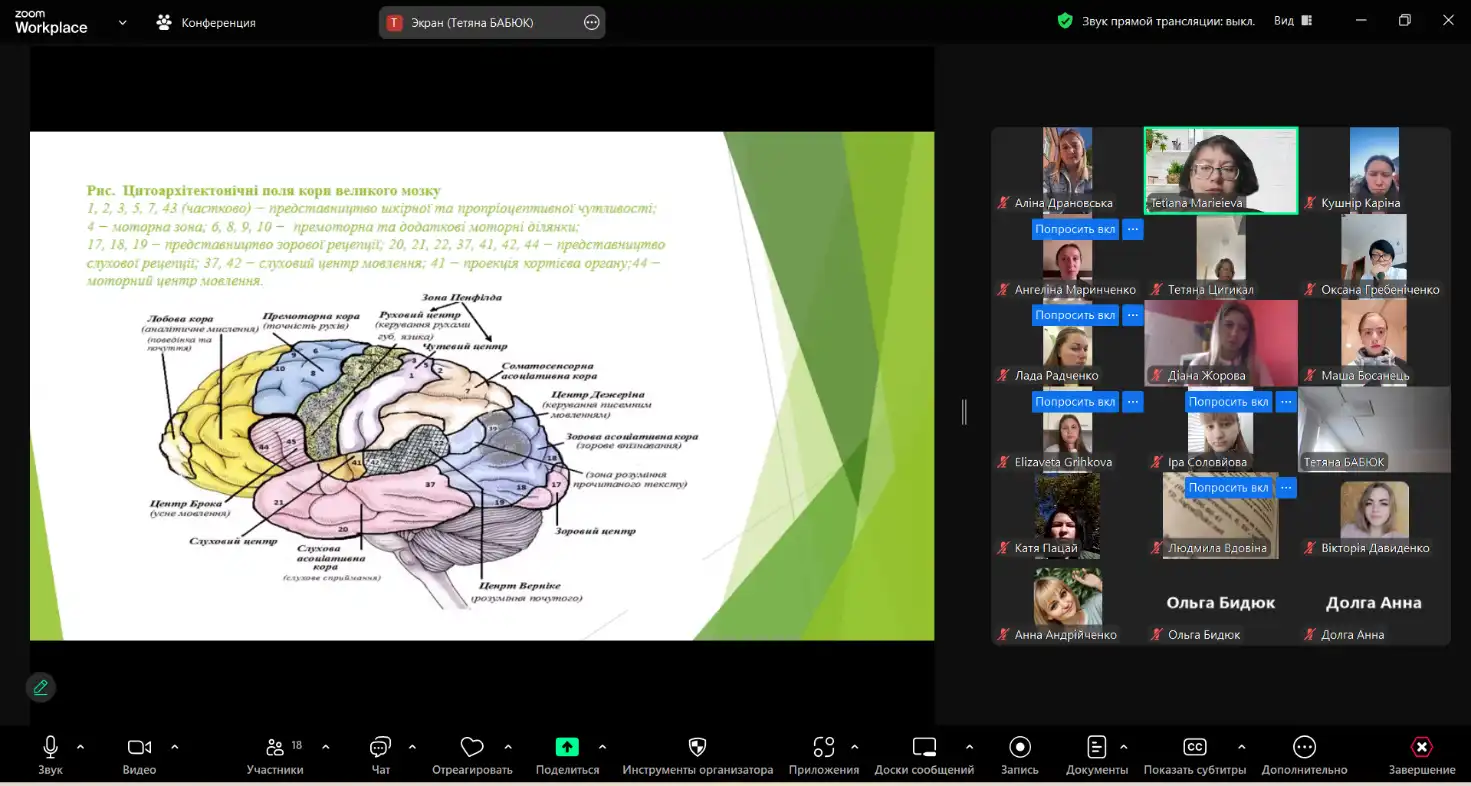This screenshot has width=1471, height=786.
Task: Open the Вид view menu
Action: (1292, 21)
